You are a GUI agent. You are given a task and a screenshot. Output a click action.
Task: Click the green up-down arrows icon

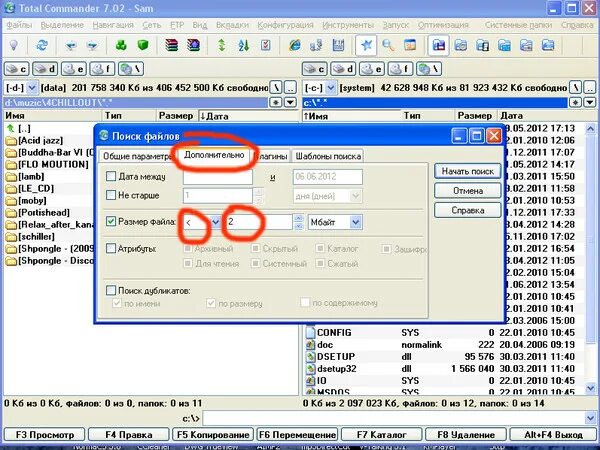pos(222,45)
